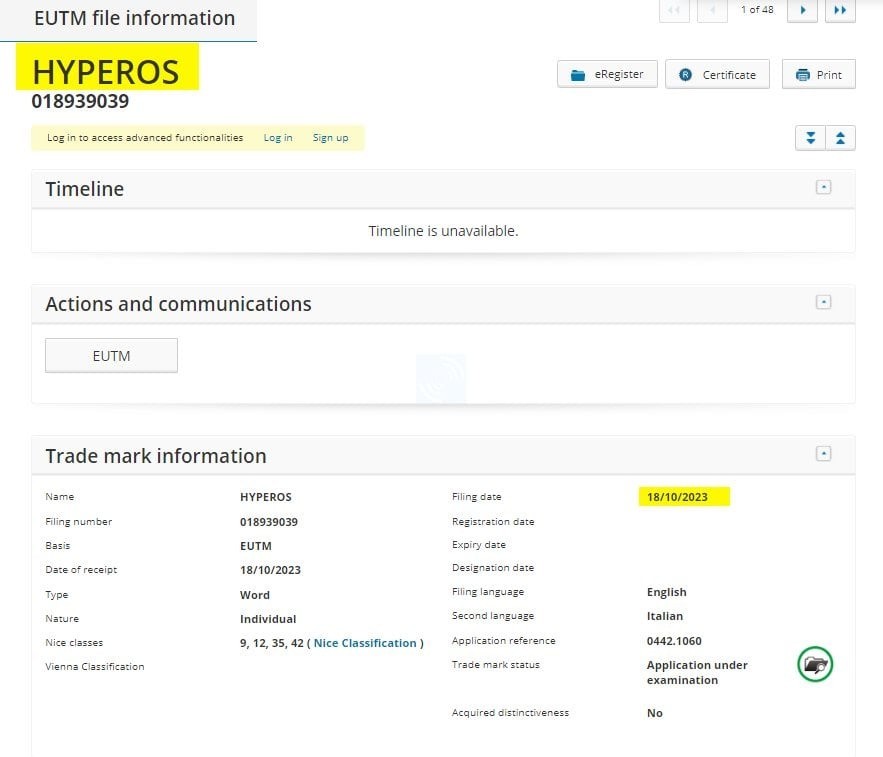Click the previous result arrow button
The height and width of the screenshot is (757, 883).
coord(711,10)
